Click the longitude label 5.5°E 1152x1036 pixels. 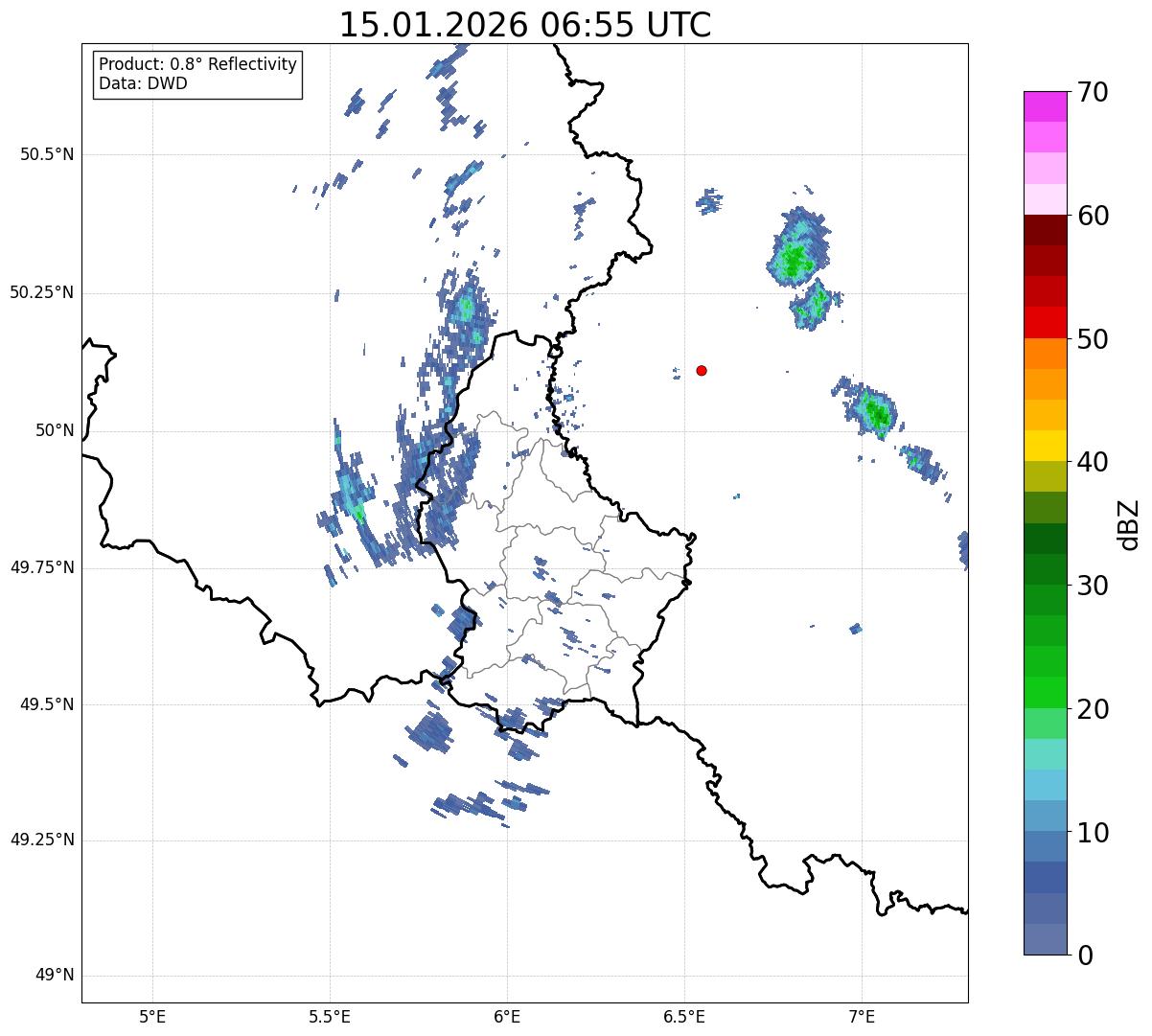(x=330, y=1017)
